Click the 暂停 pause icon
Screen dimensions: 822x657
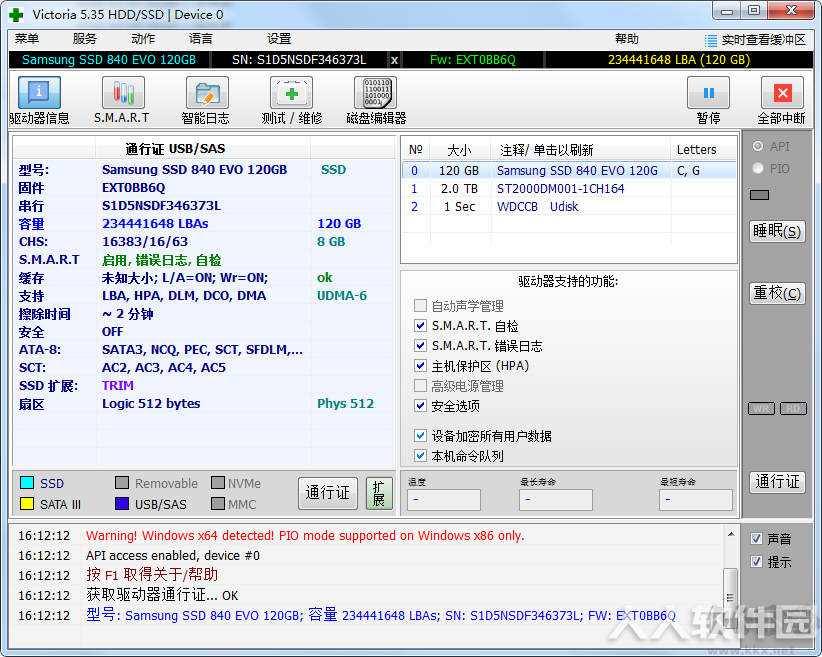click(708, 93)
